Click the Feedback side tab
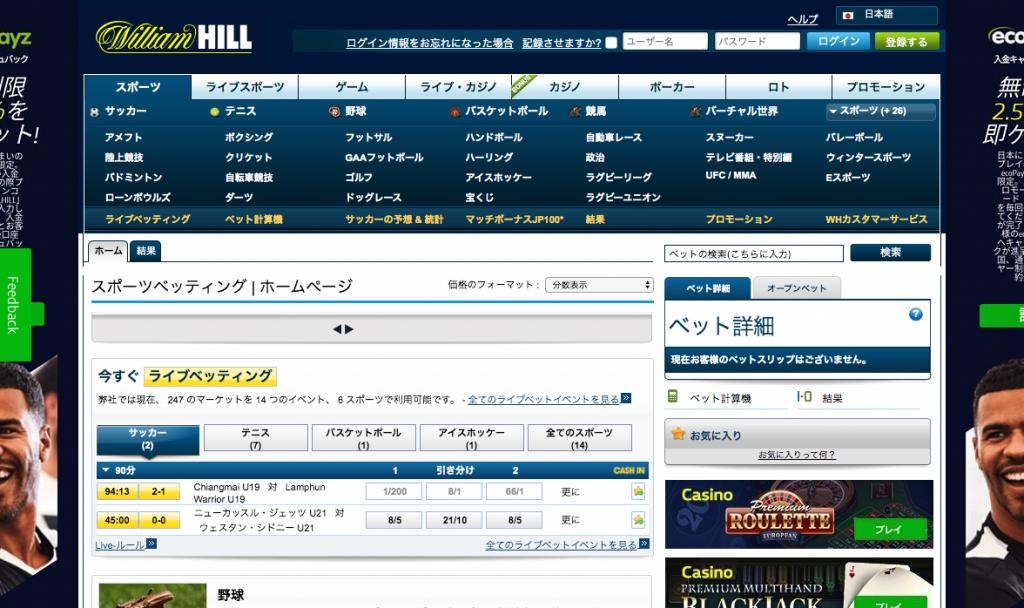The image size is (1024, 608). (x=14, y=305)
